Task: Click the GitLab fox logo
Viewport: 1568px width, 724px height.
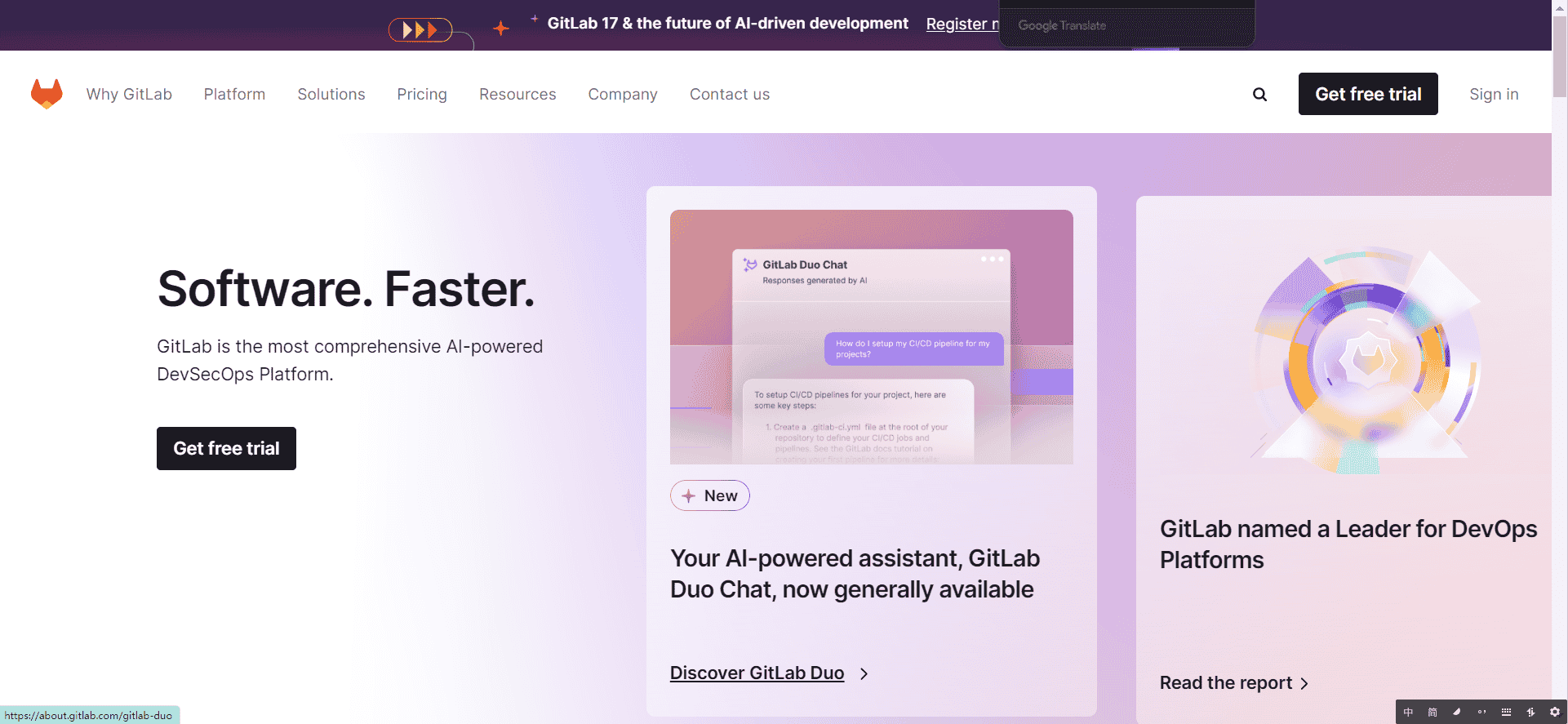Action: click(x=47, y=94)
